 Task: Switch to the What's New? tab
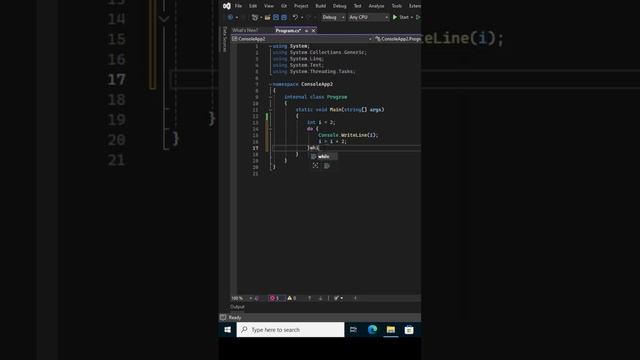245,31
